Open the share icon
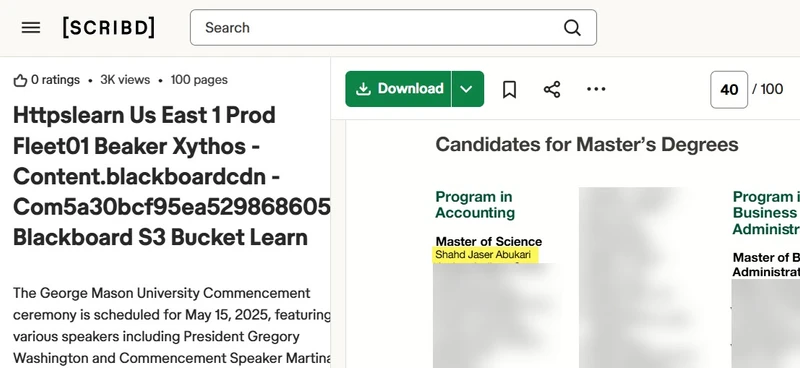This screenshot has height=368, width=800. [x=552, y=89]
